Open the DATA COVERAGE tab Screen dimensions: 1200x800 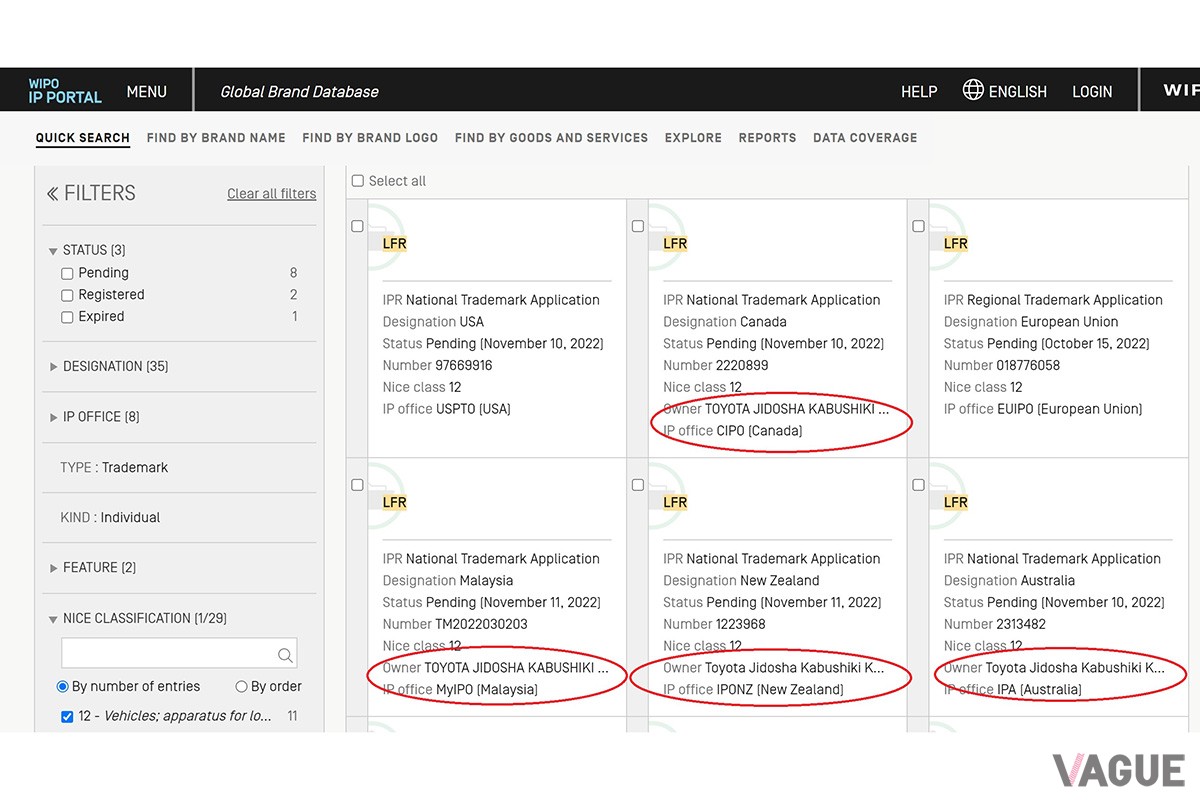pos(865,138)
